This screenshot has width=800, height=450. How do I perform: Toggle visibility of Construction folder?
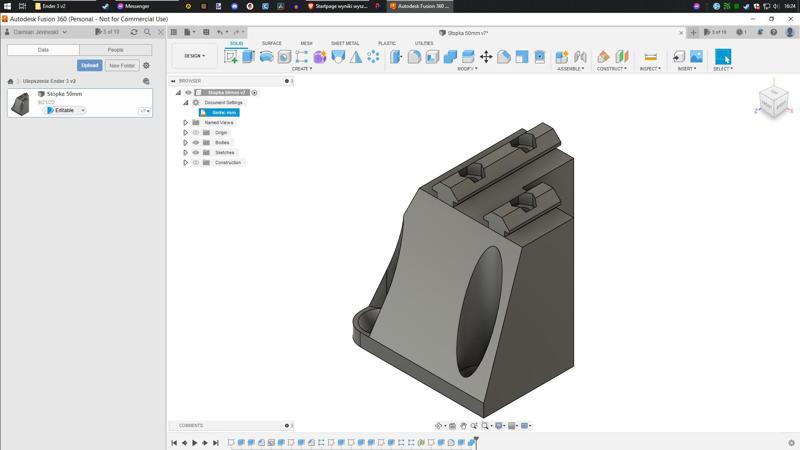click(196, 162)
